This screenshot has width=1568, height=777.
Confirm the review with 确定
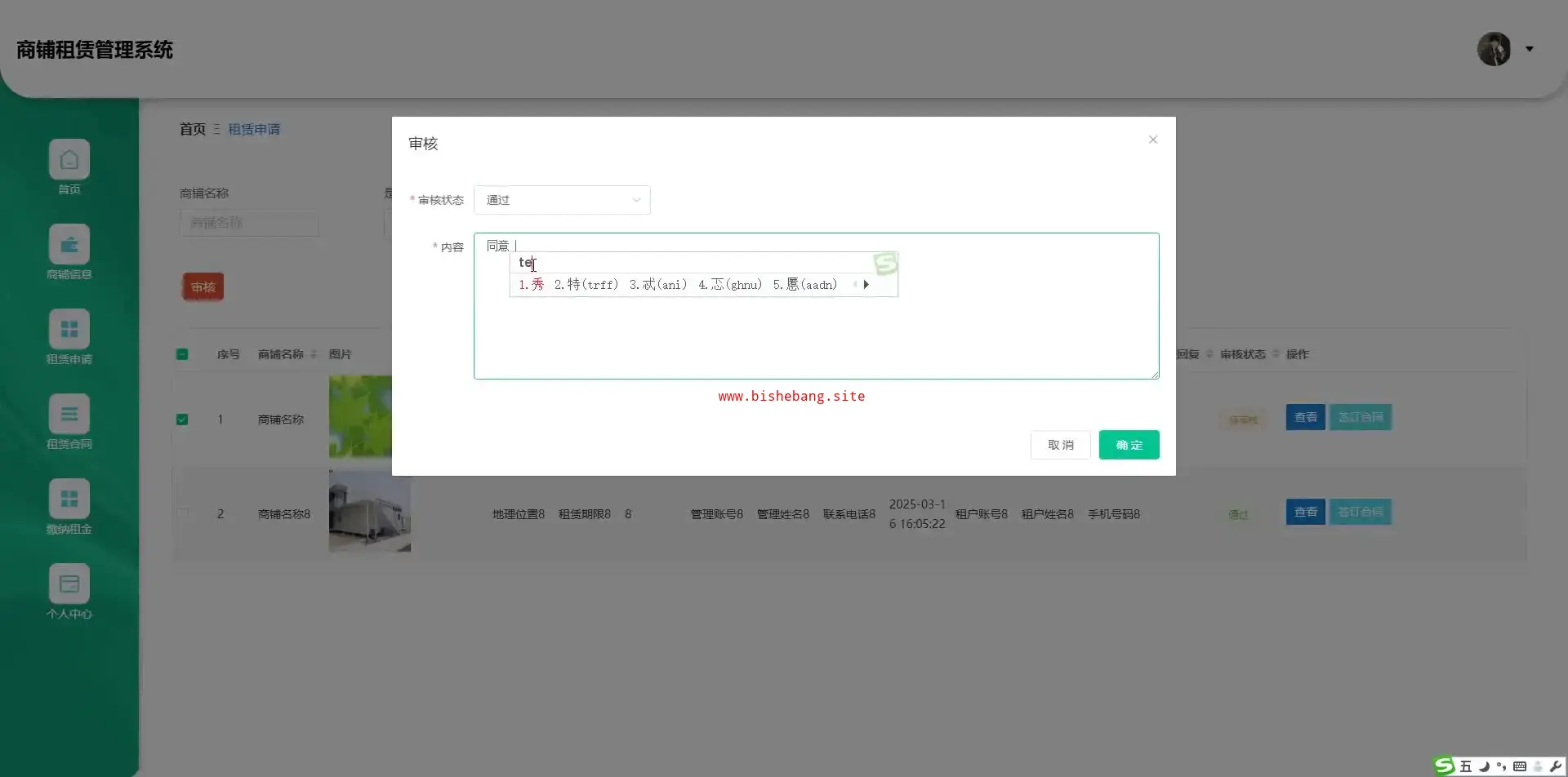click(1129, 445)
